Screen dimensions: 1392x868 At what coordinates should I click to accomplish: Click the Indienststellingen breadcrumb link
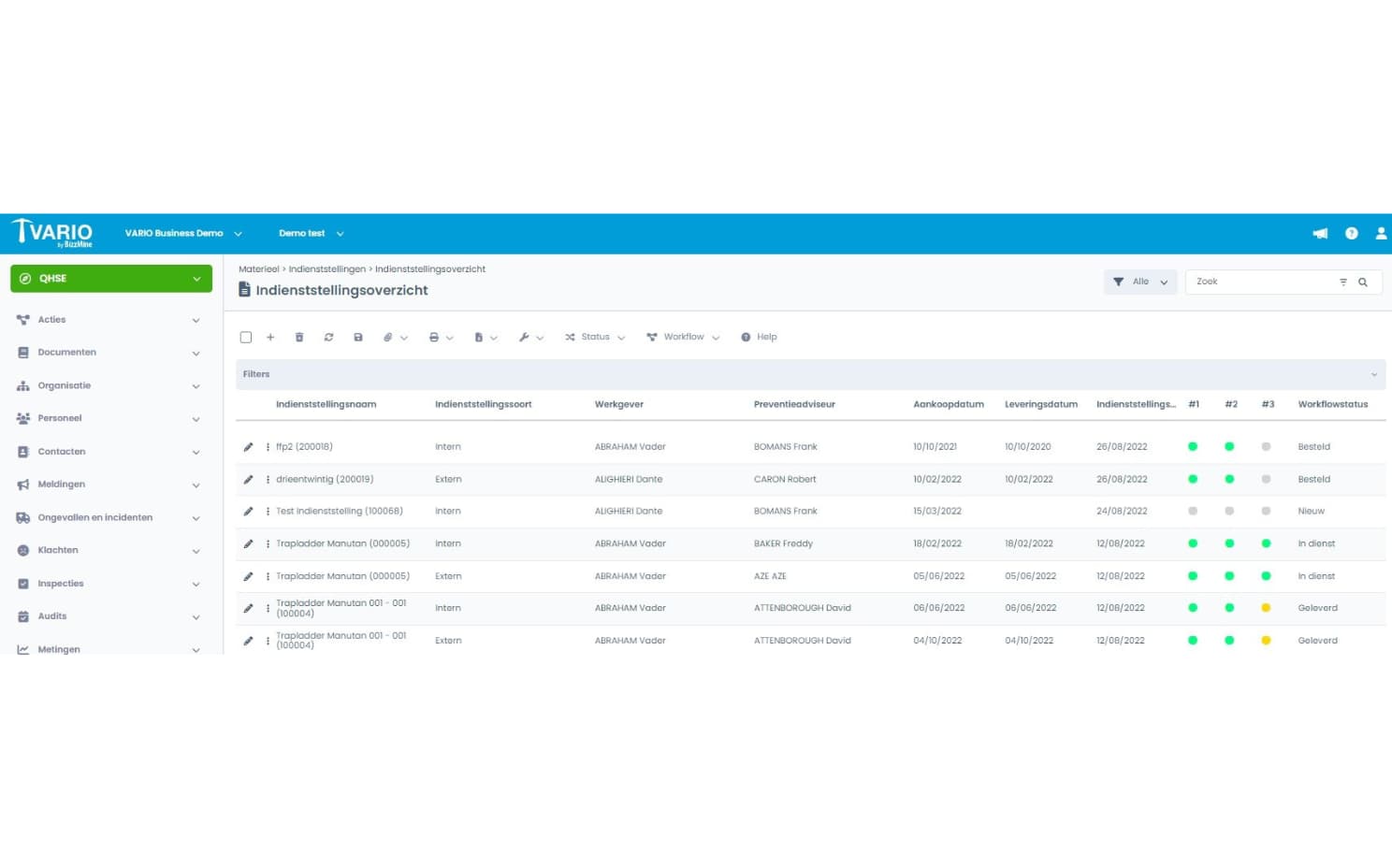326,269
